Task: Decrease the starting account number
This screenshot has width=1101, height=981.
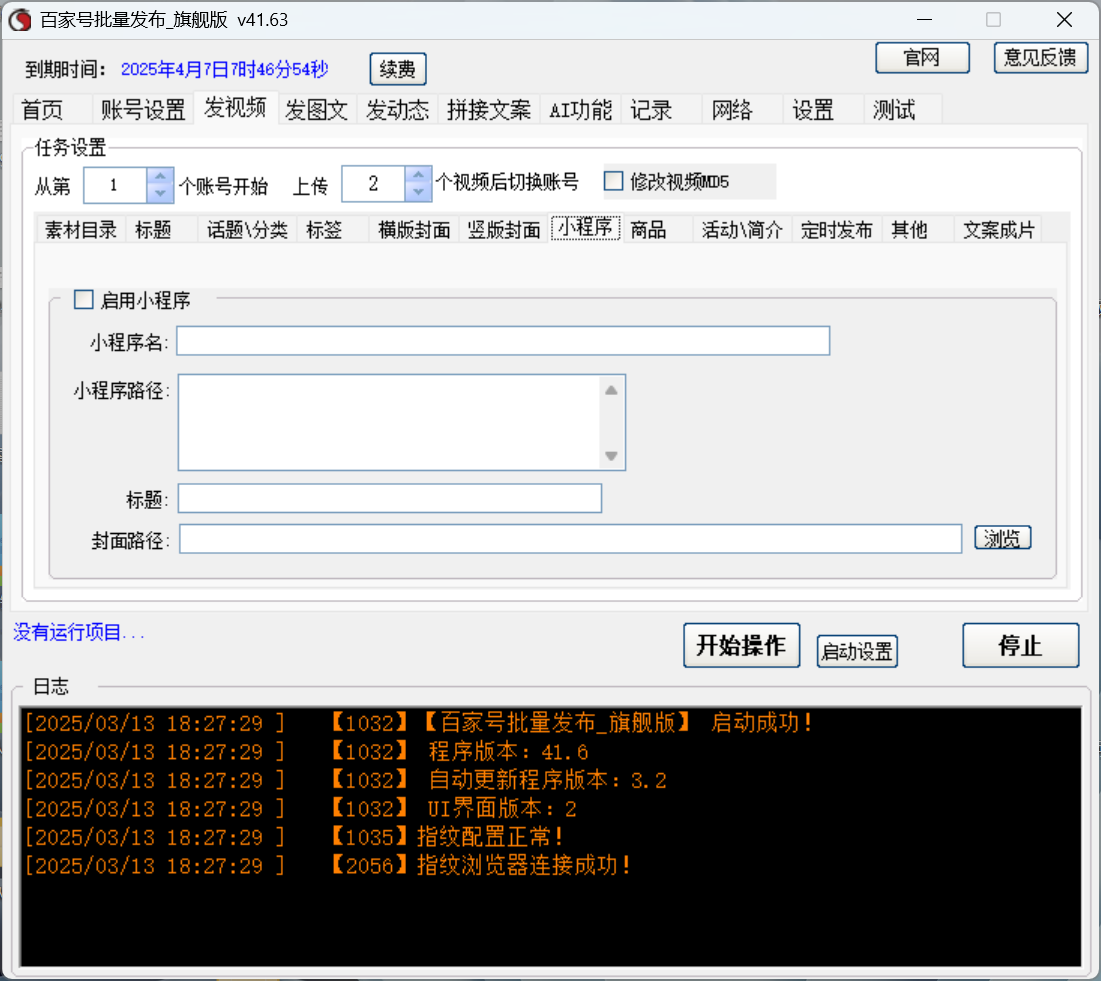Action: (160, 193)
